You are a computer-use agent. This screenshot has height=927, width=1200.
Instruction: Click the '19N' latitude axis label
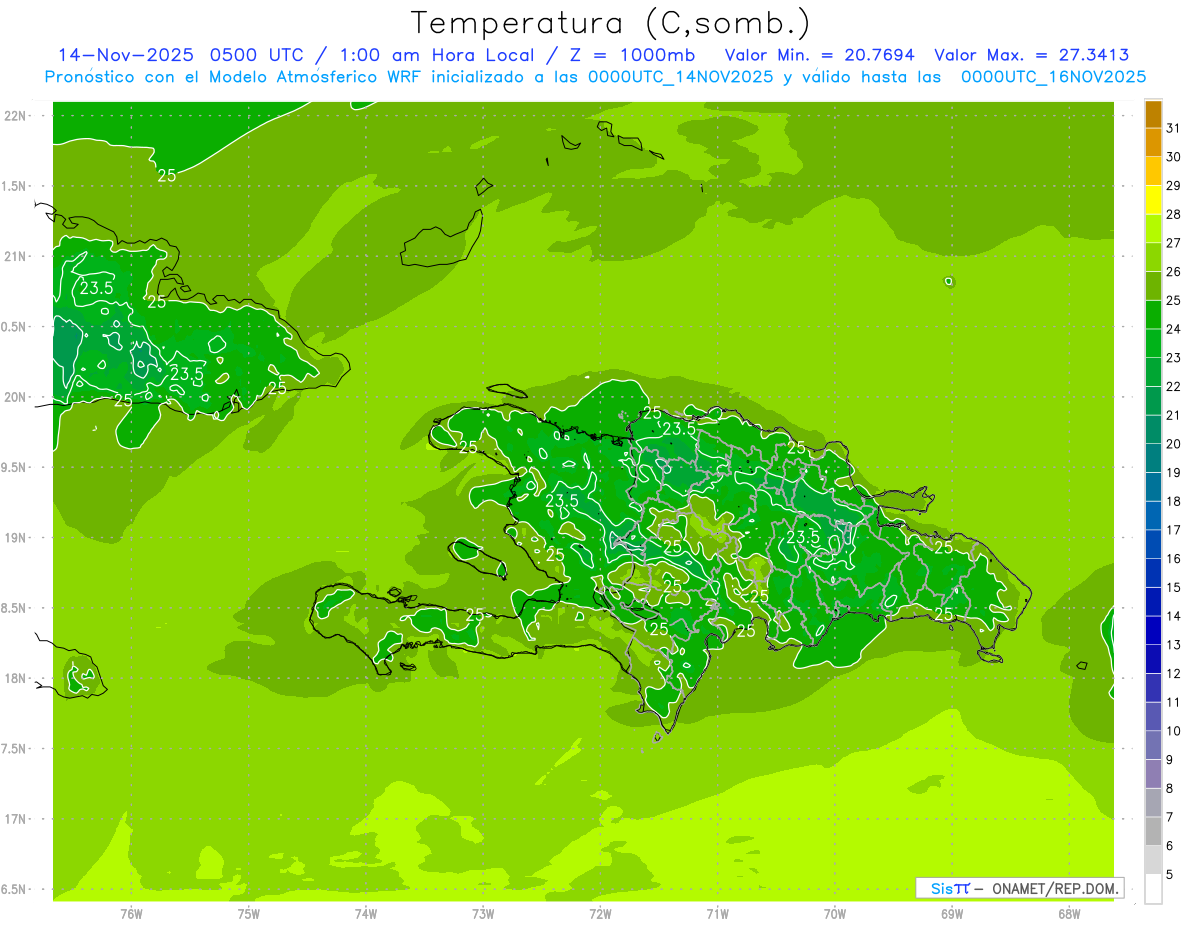15,538
